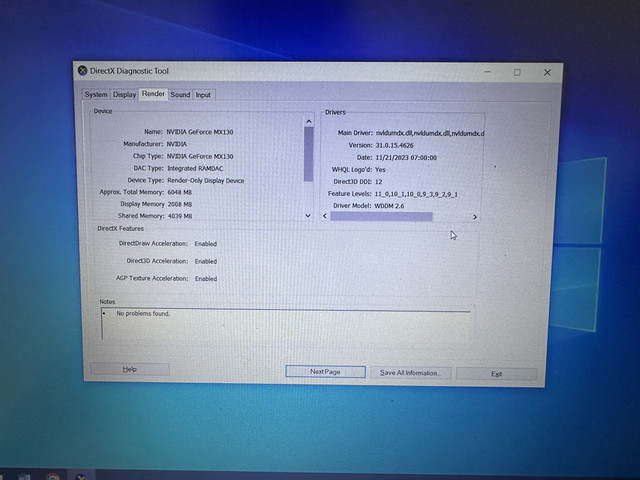This screenshot has width=640, height=480.
Task: Click driver Date 11/21/2023 07:00:00
Action: tap(406, 158)
